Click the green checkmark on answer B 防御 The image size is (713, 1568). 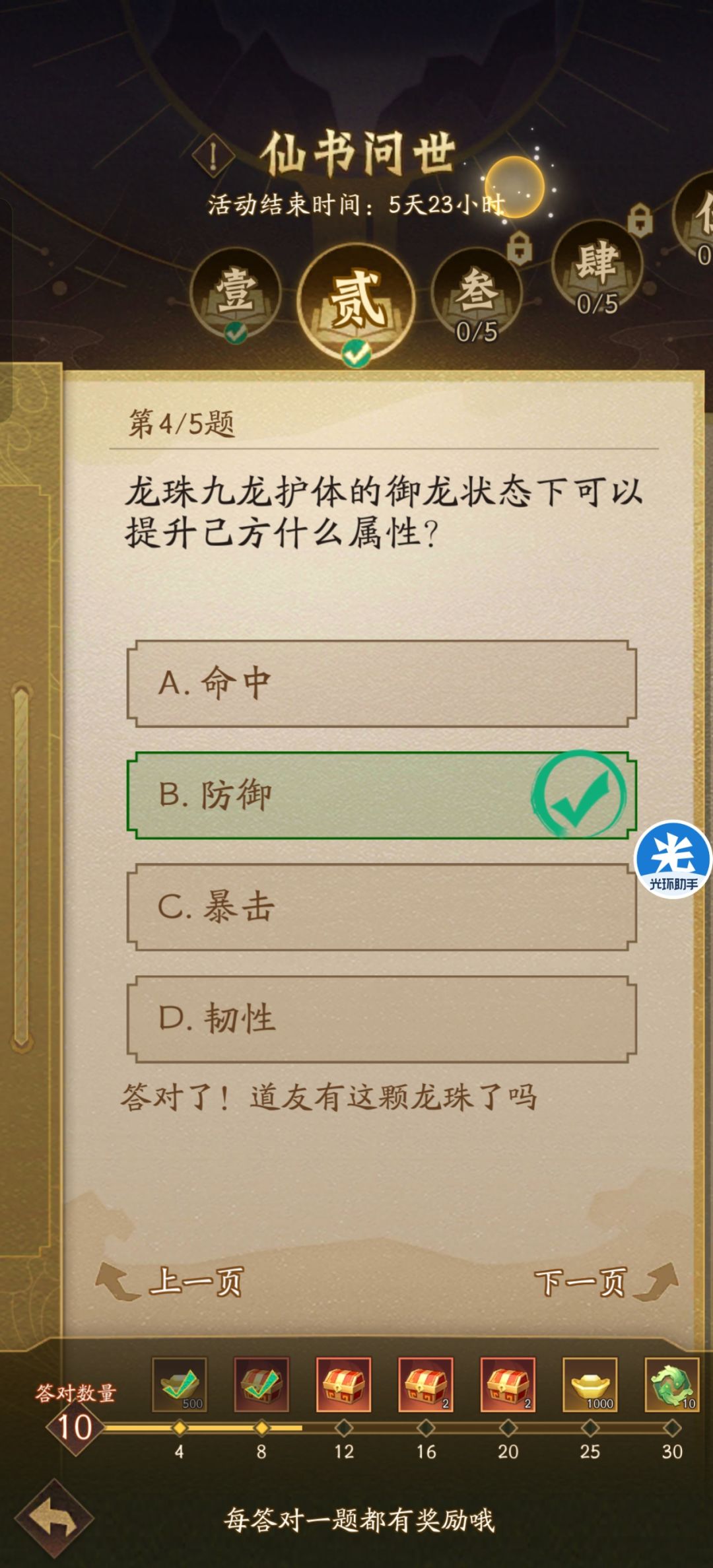(578, 795)
